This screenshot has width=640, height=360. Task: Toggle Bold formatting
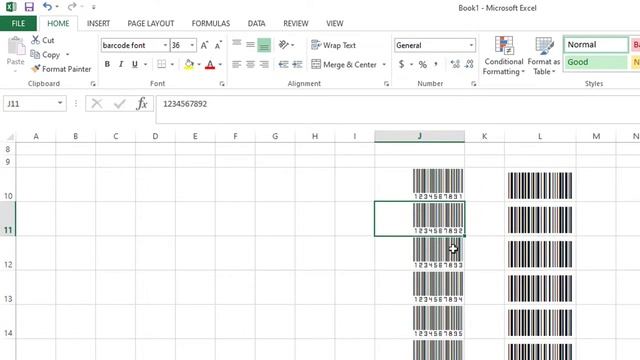107,64
